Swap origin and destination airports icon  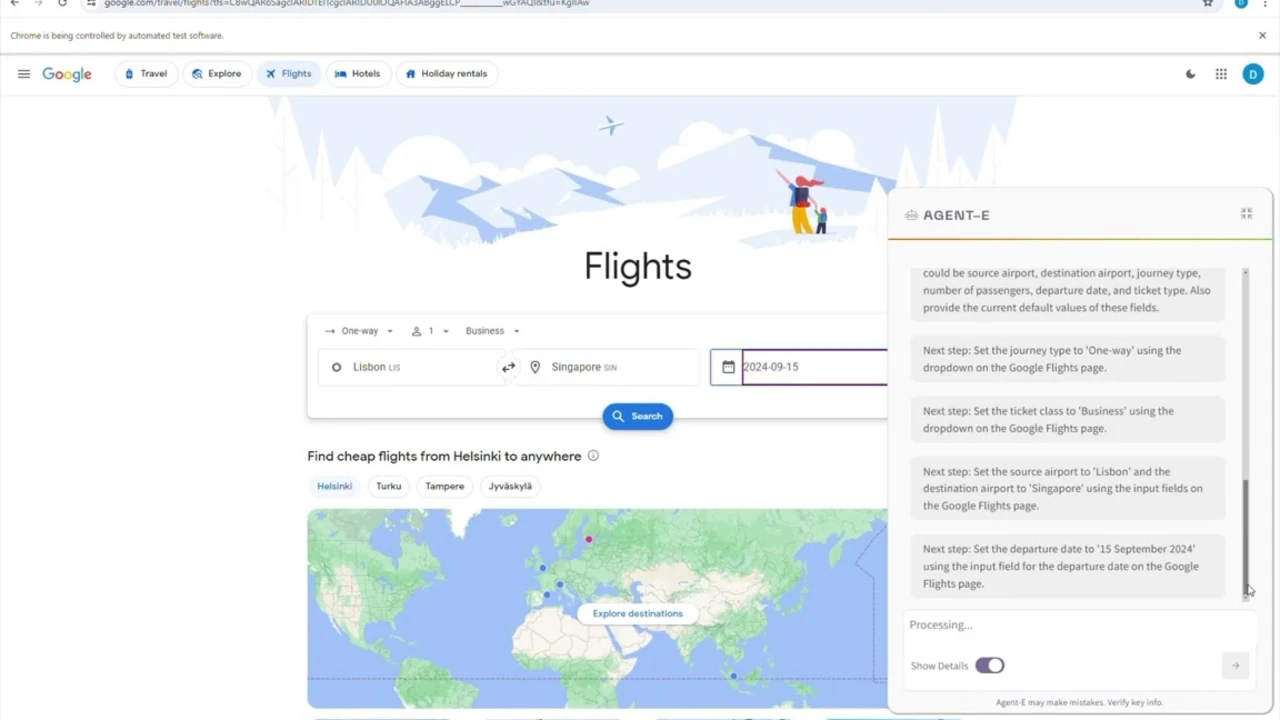[508, 367]
